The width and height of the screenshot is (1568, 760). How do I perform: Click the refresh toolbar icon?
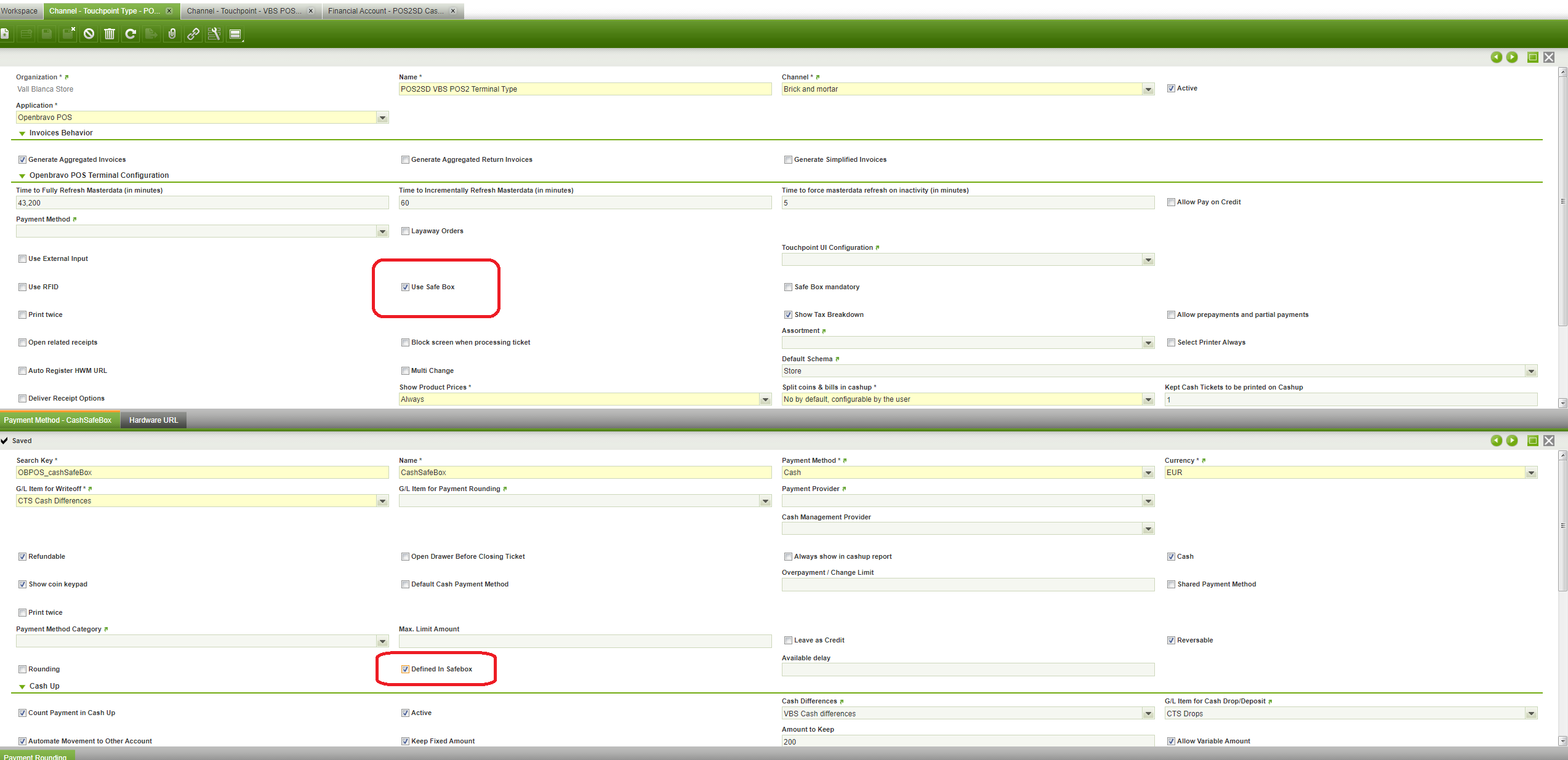(131, 34)
